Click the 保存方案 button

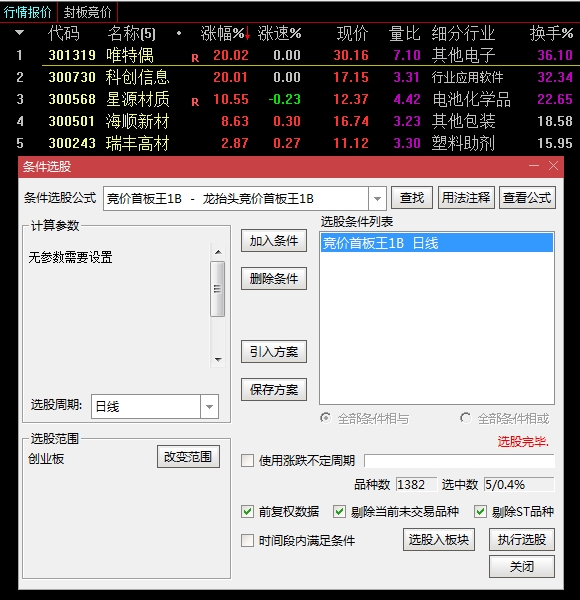[274, 390]
